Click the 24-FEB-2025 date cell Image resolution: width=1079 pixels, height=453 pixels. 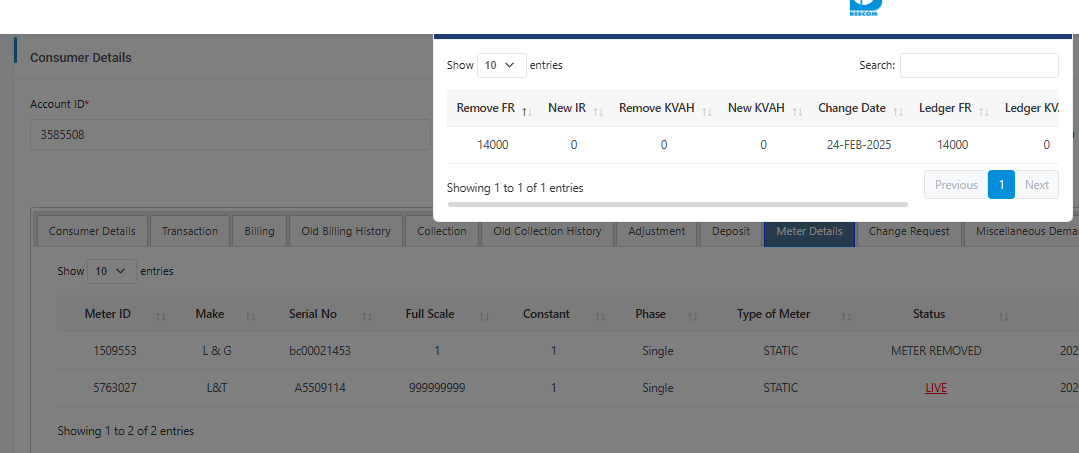[859, 145]
